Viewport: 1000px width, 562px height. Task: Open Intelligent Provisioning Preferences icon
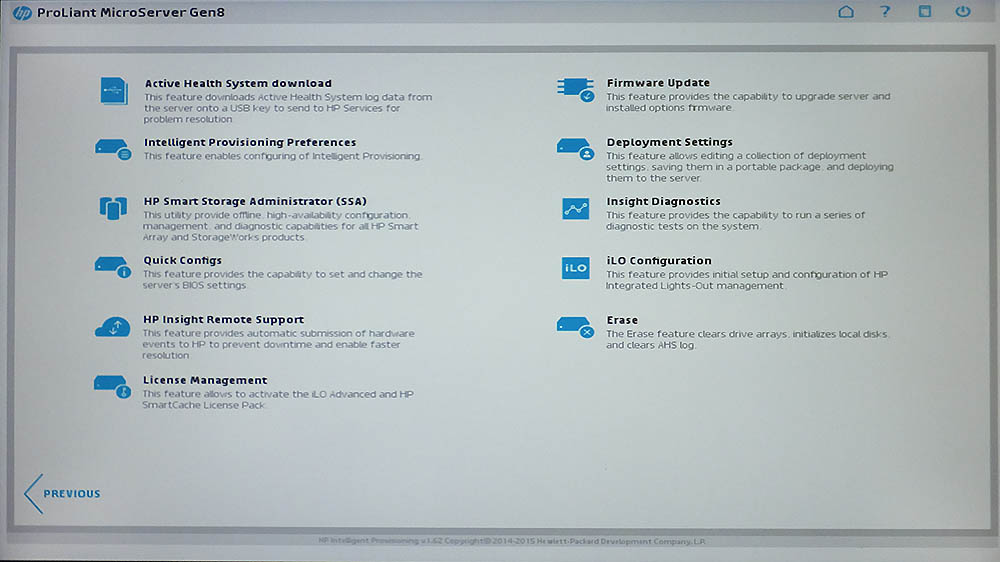click(x=113, y=150)
